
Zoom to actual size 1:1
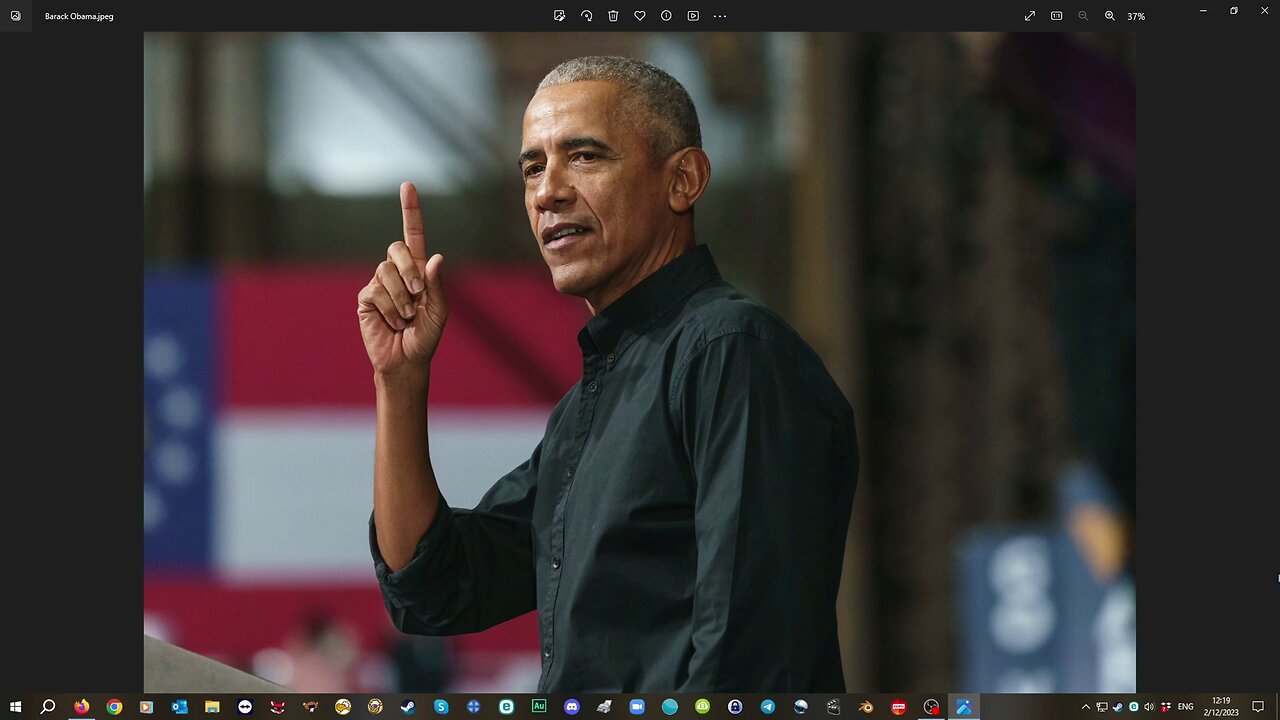click(1056, 16)
